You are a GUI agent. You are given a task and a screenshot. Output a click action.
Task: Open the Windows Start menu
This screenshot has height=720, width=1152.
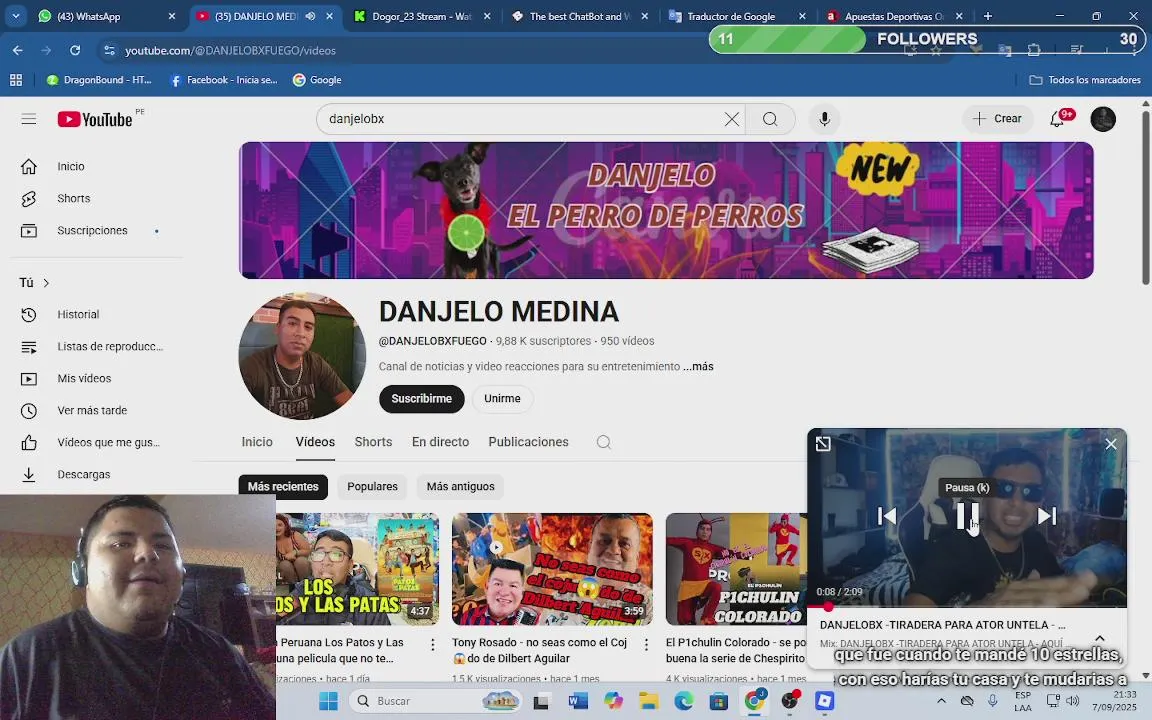(328, 701)
